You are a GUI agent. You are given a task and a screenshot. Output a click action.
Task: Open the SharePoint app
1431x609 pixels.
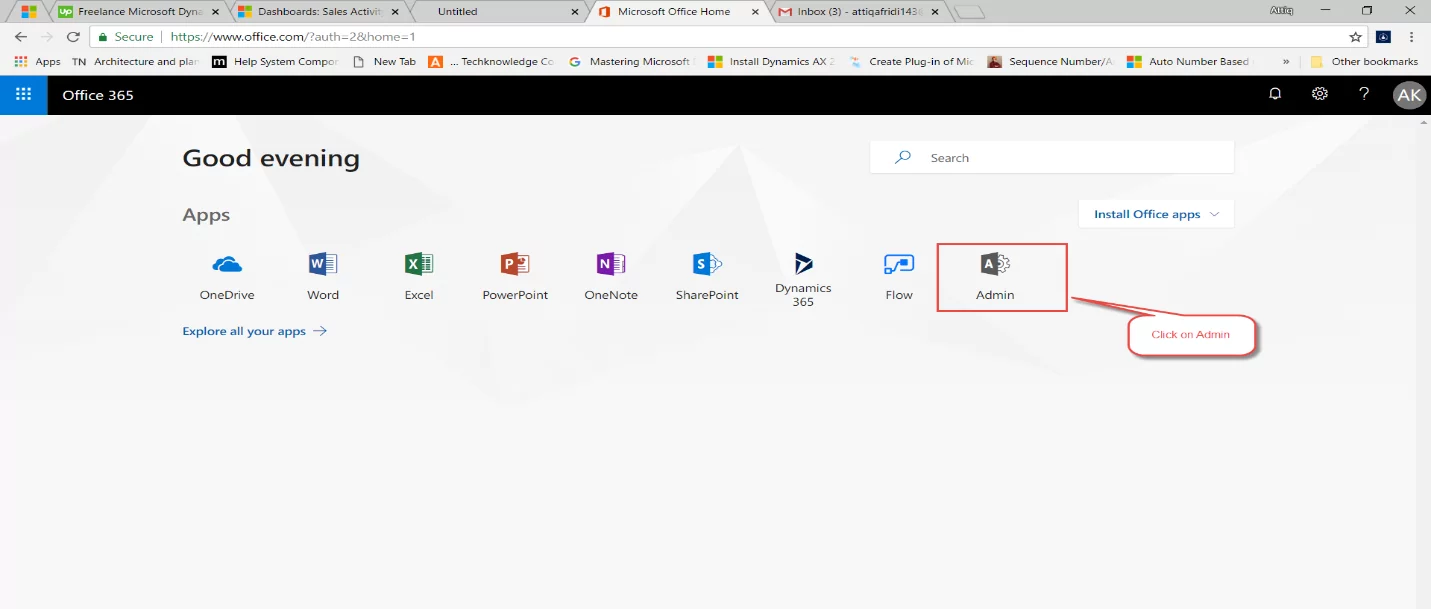tap(707, 276)
